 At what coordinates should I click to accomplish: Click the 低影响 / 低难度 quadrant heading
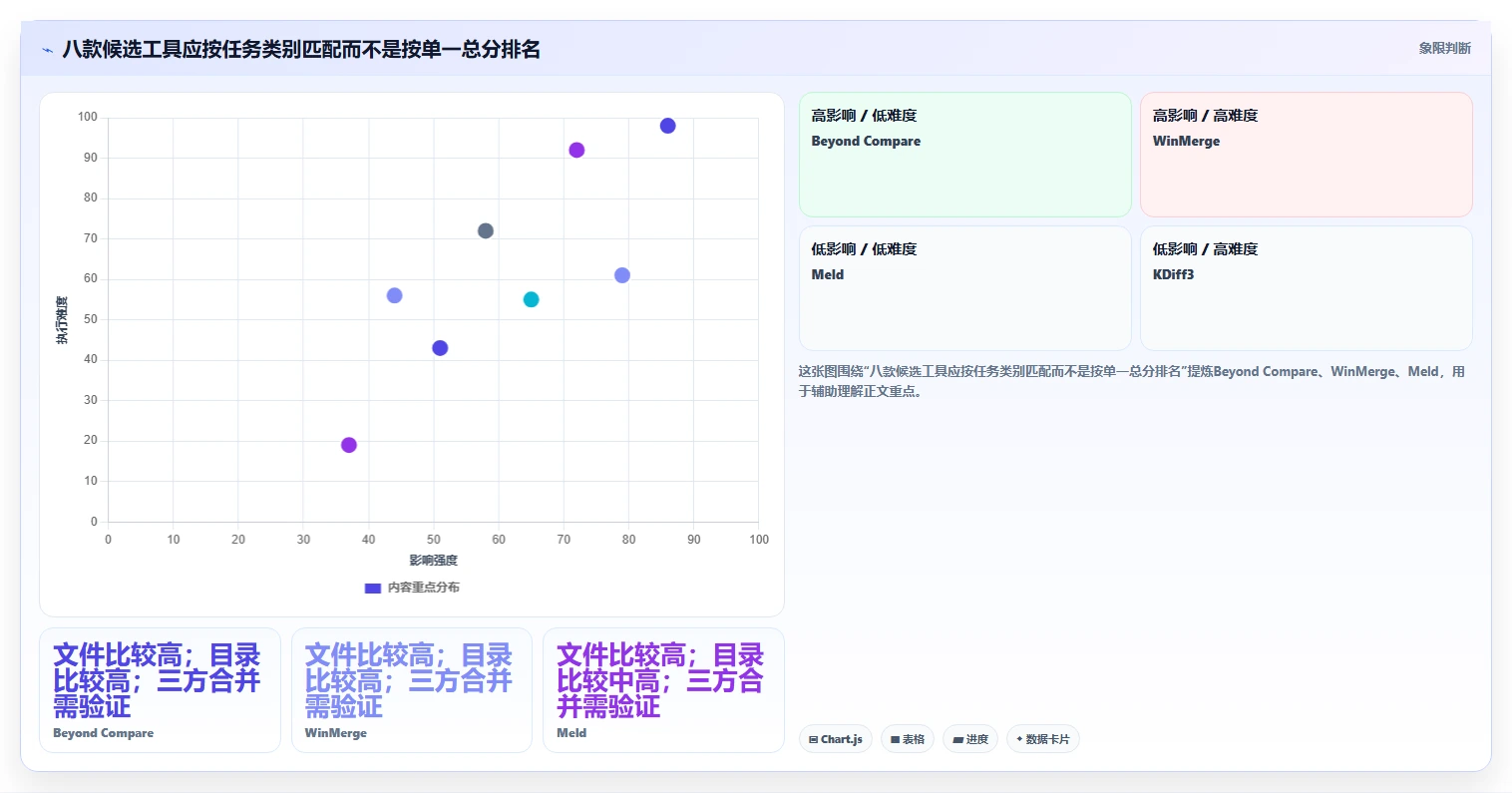(x=864, y=249)
